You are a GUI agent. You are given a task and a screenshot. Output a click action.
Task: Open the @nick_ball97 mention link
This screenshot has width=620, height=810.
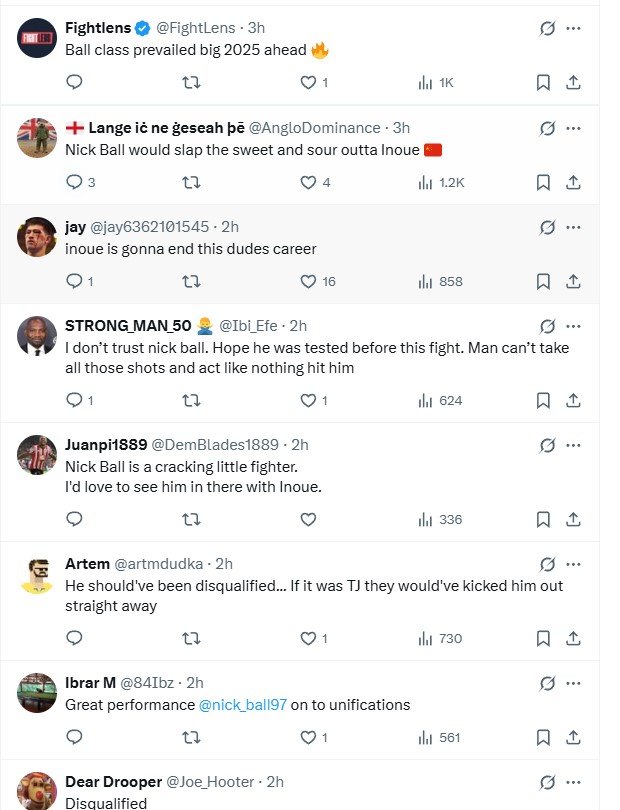(243, 705)
